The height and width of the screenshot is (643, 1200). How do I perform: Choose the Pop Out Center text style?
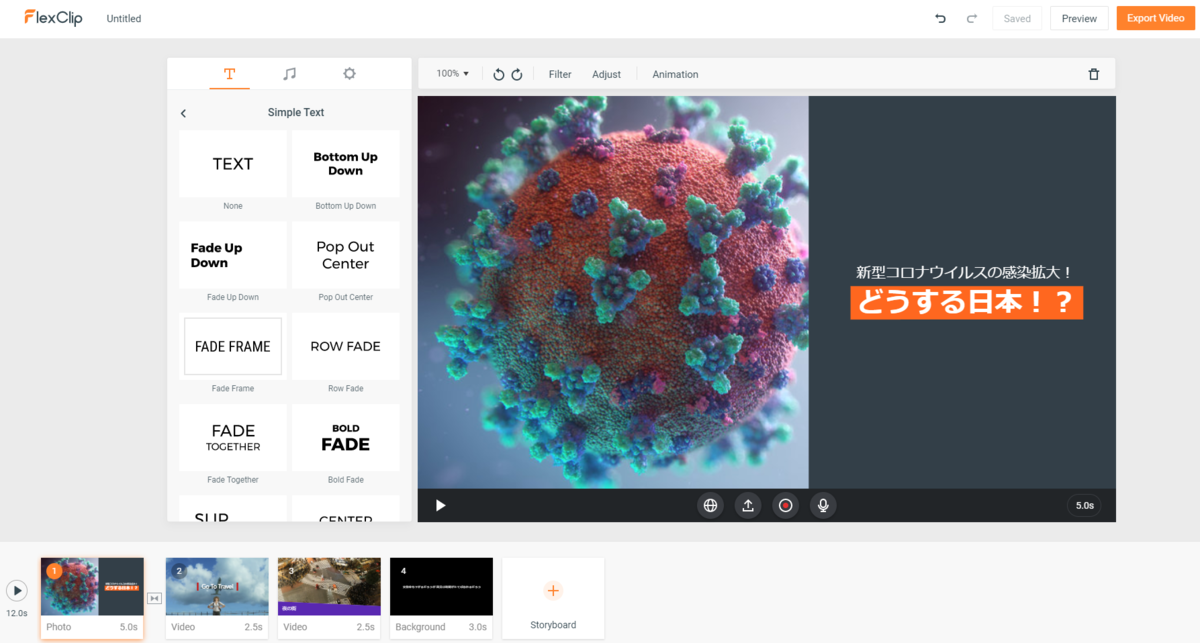pyautogui.click(x=345, y=255)
